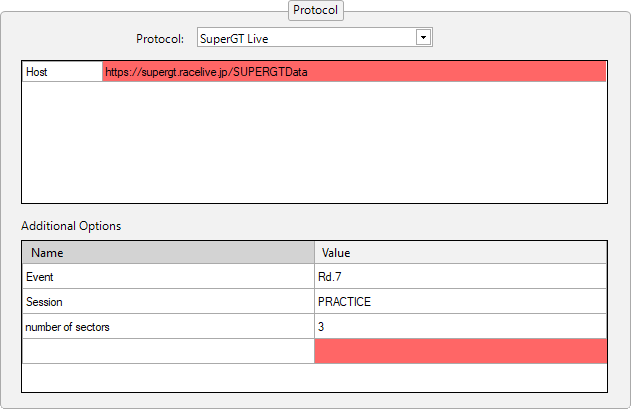
Task: Click the empty red value cell in the last row
Action: 460,351
